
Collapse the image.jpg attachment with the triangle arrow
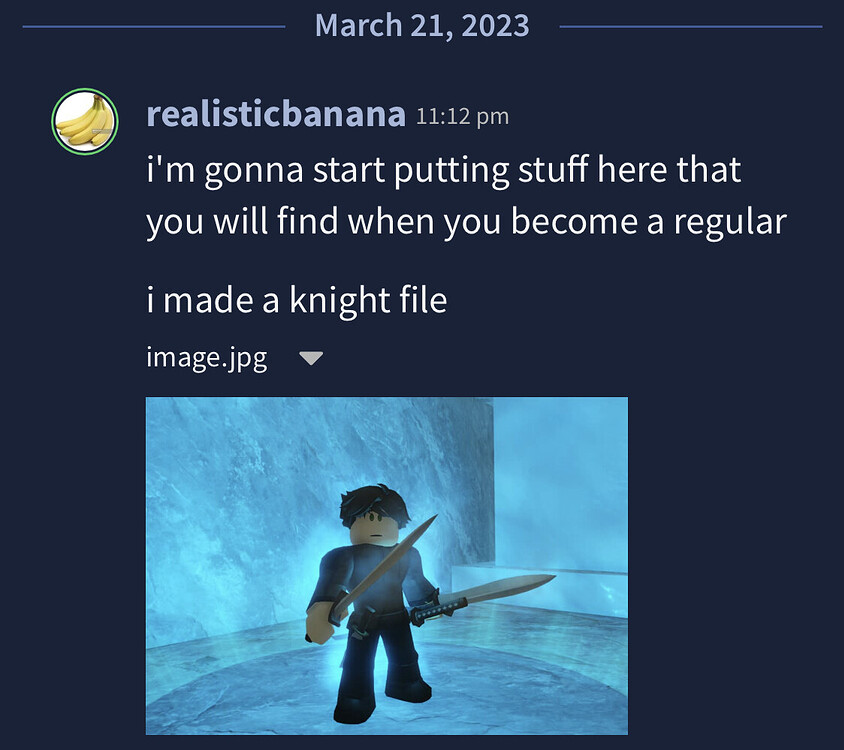click(x=311, y=358)
